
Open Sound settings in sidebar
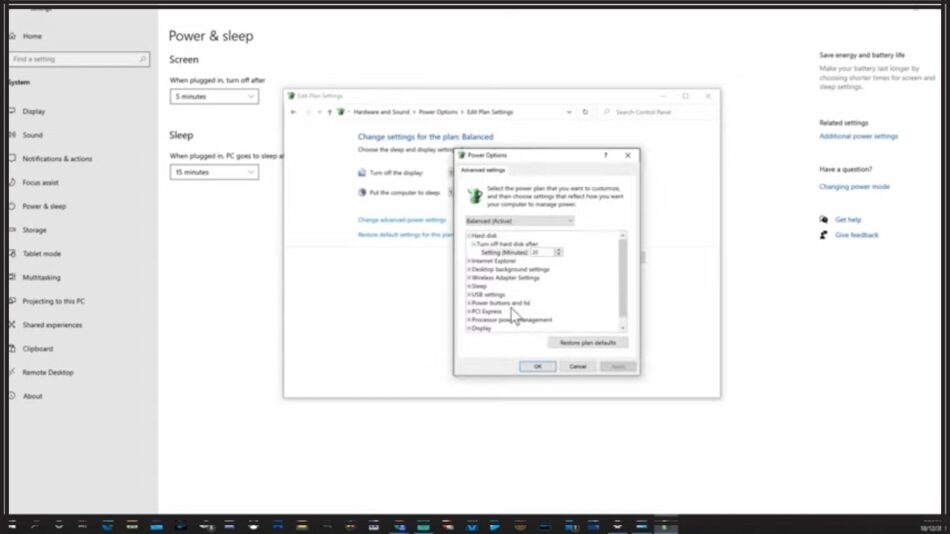point(32,135)
